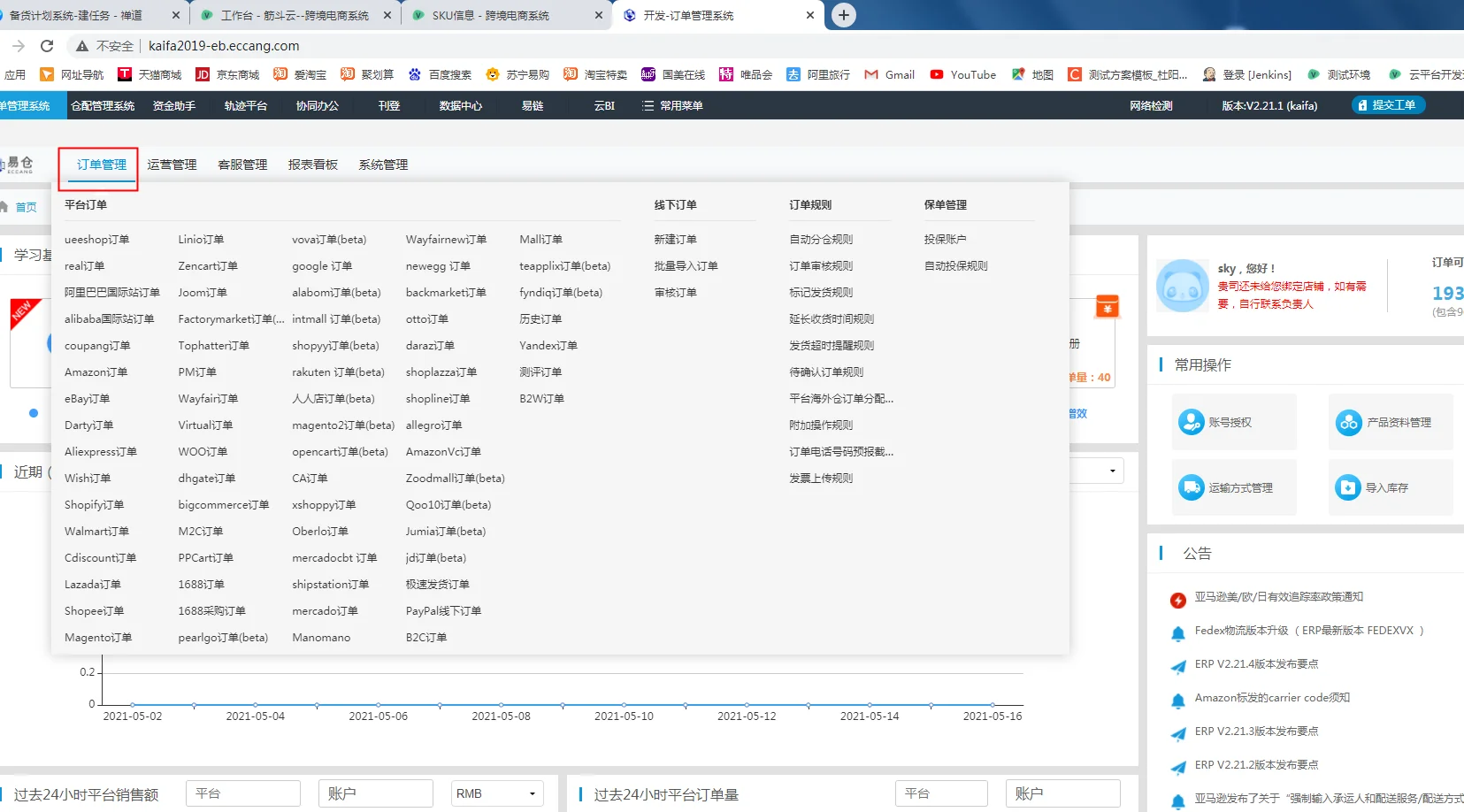Open a new browser tab
Image resolution: width=1464 pixels, height=812 pixels.
click(x=844, y=15)
